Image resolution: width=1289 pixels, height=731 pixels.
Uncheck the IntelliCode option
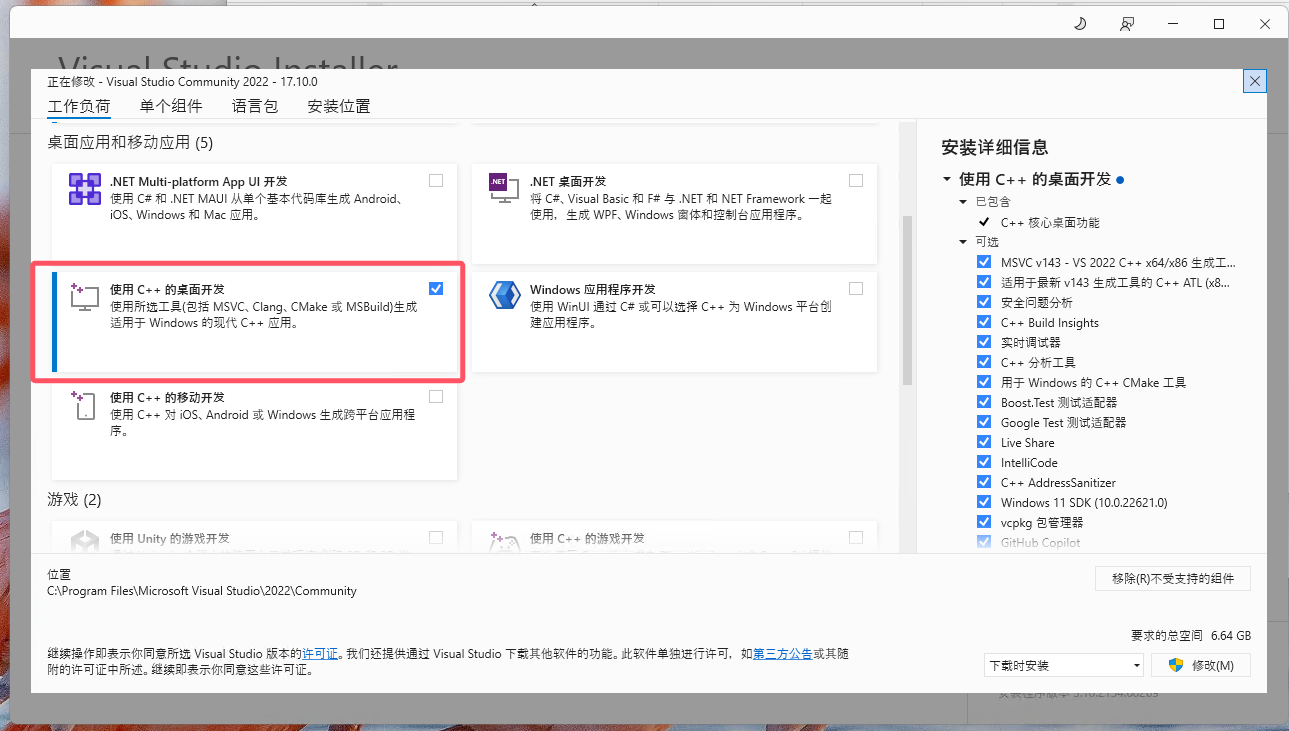984,462
